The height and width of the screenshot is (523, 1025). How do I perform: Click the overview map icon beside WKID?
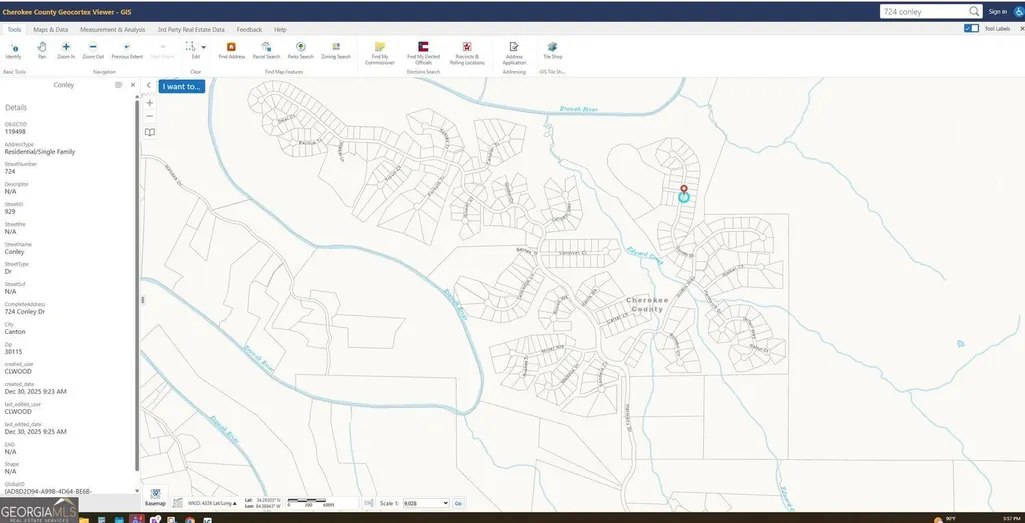(177, 503)
